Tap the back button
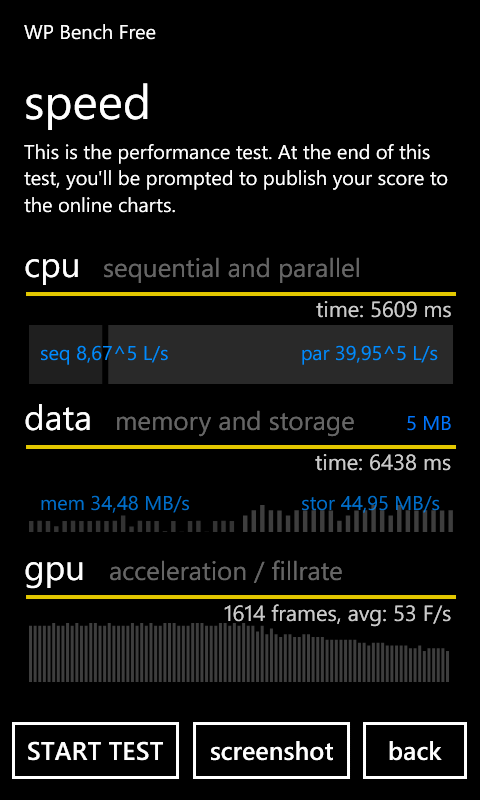 (415, 751)
